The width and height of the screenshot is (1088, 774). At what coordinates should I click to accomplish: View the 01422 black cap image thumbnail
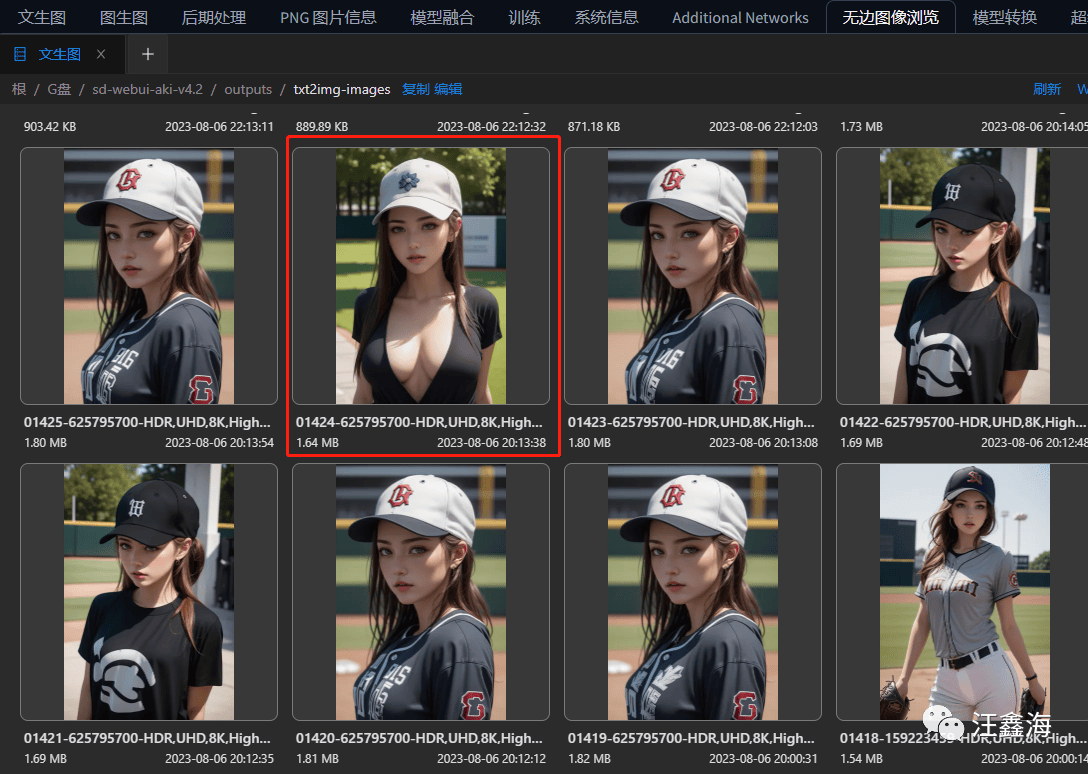coord(964,276)
